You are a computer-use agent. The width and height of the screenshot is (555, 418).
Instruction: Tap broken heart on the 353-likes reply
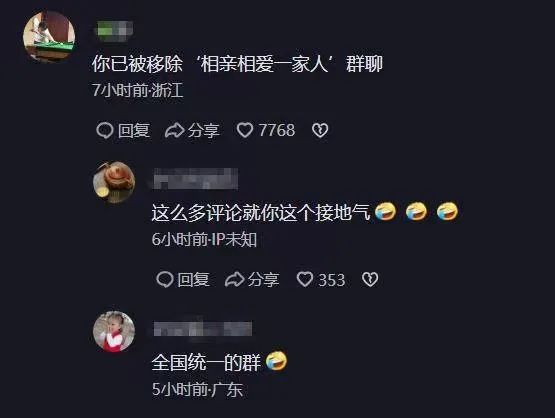click(x=370, y=280)
